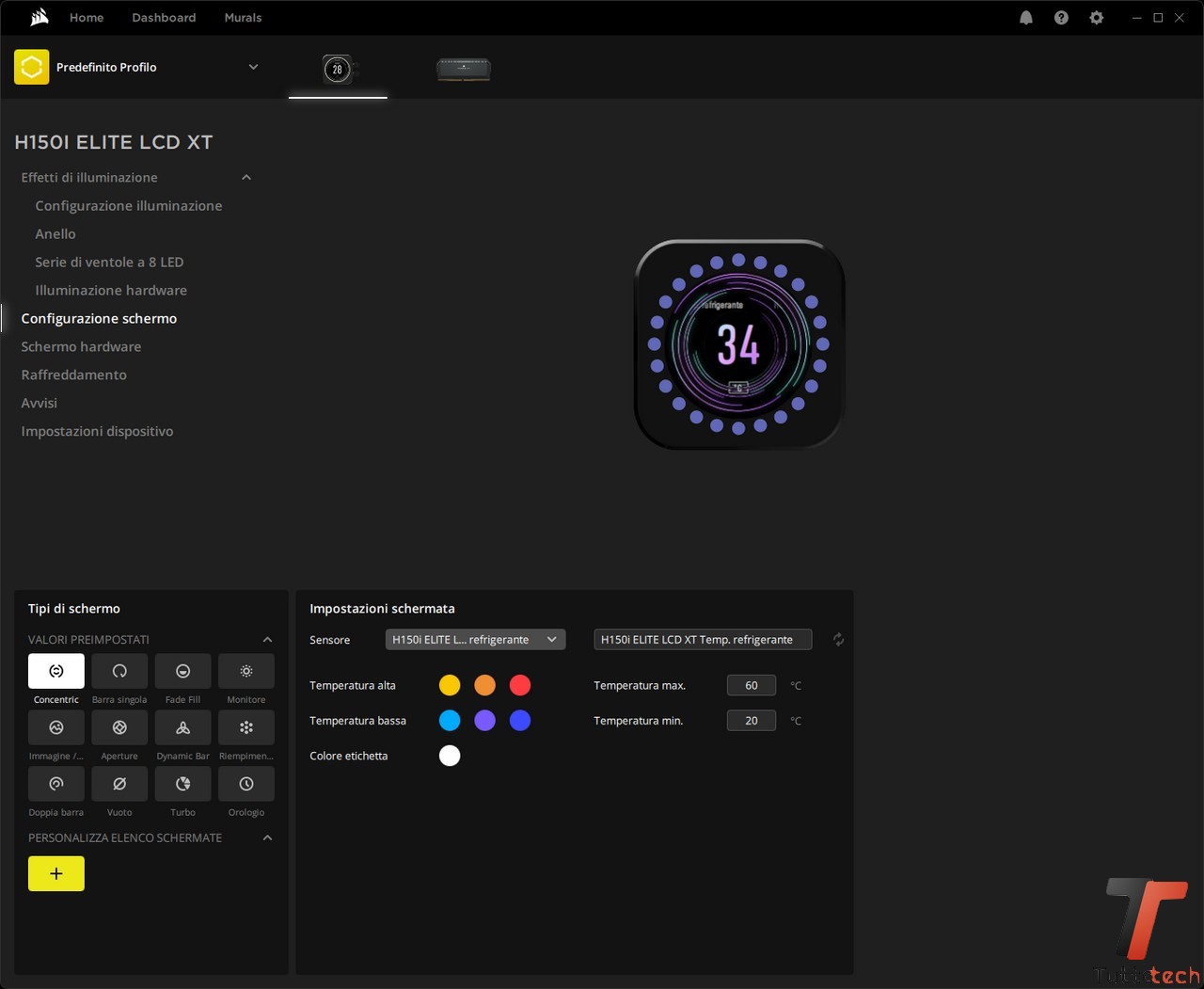Choose the Turbo screen type
Image resolution: width=1204 pixels, height=989 pixels.
pos(182,784)
